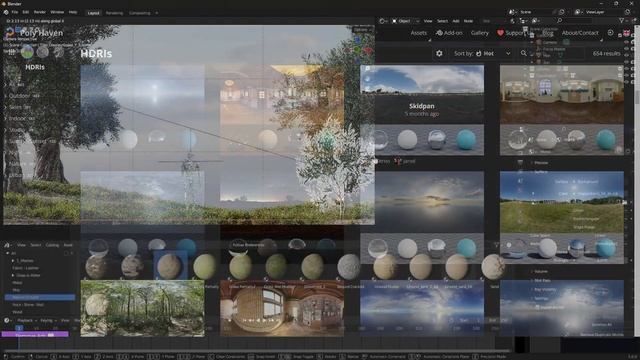Click the Poly Haven logo
Image resolution: width=640 pixels, height=360 pixels.
pos(35,33)
